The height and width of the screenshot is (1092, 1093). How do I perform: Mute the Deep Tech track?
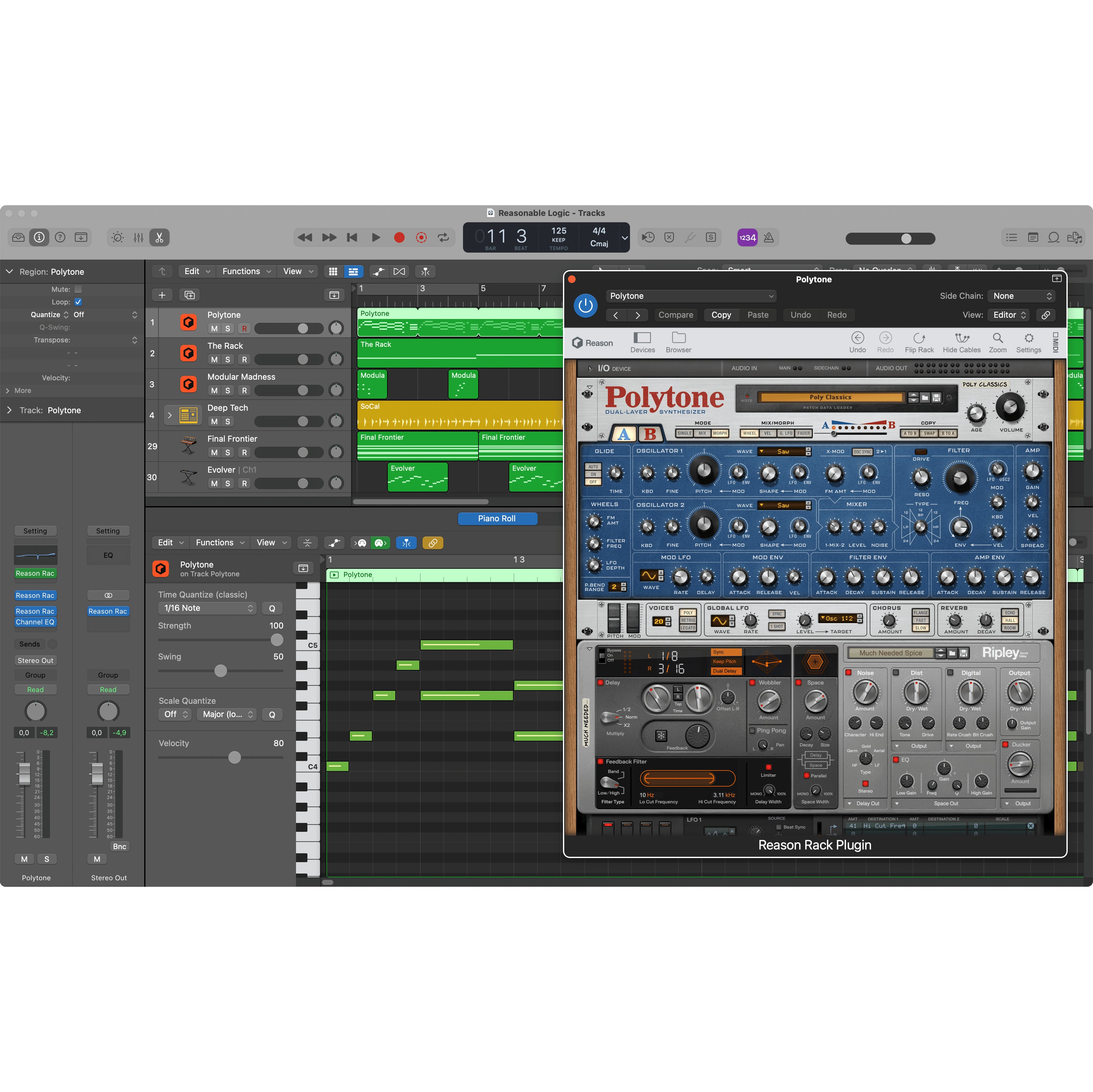[x=214, y=421]
